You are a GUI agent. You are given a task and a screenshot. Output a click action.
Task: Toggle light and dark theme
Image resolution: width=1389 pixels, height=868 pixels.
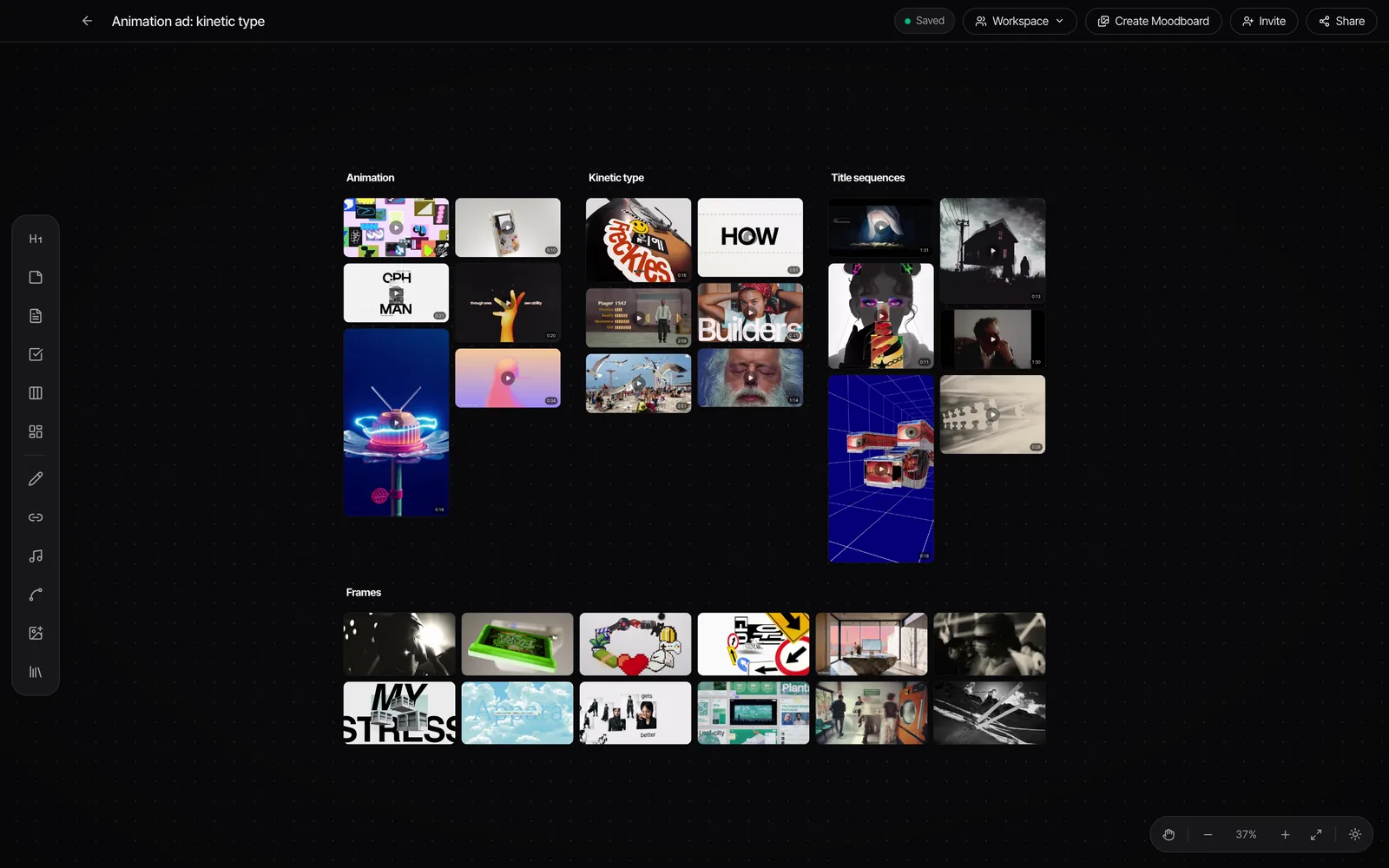[1355, 834]
